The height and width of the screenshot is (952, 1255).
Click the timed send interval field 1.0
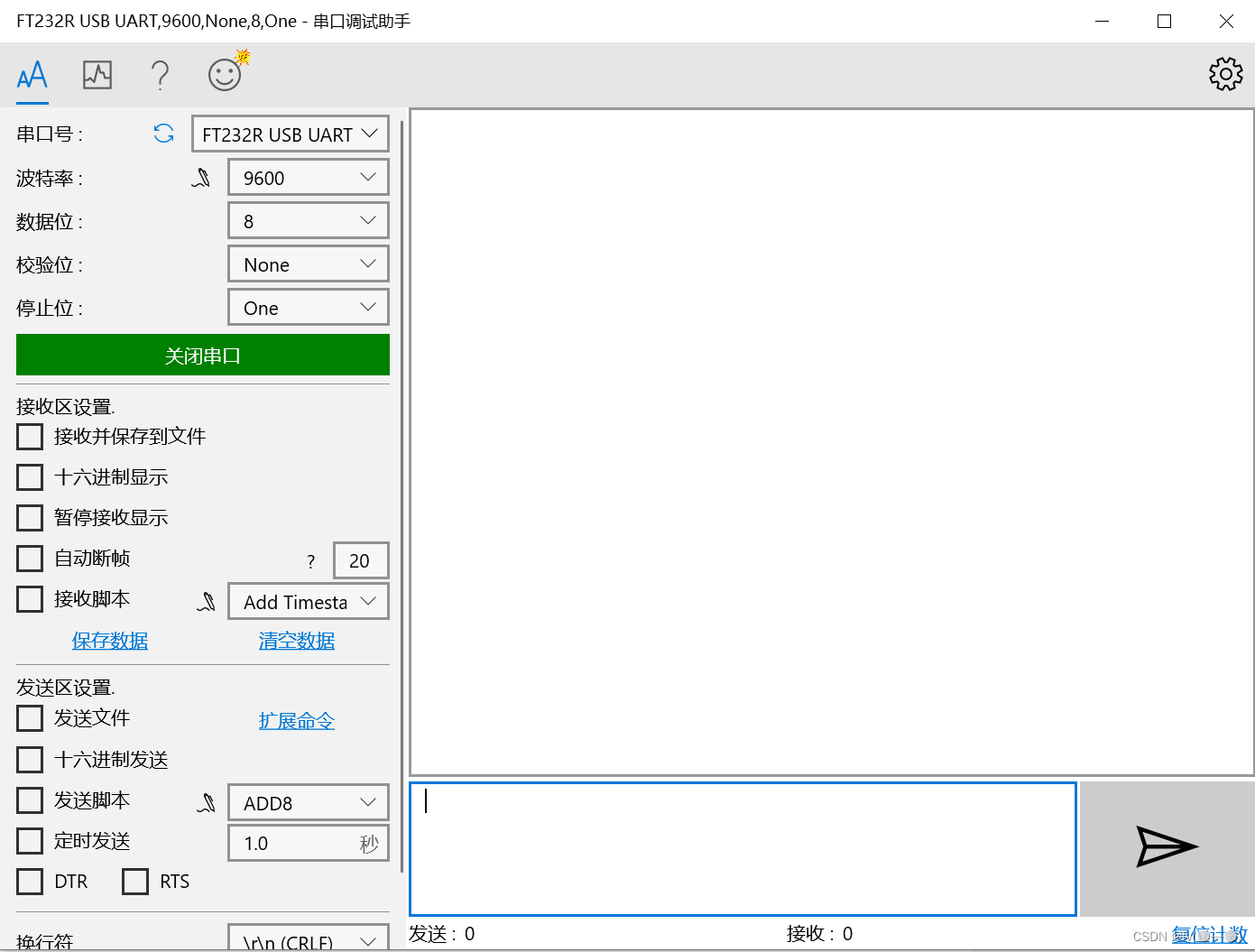pos(309,843)
